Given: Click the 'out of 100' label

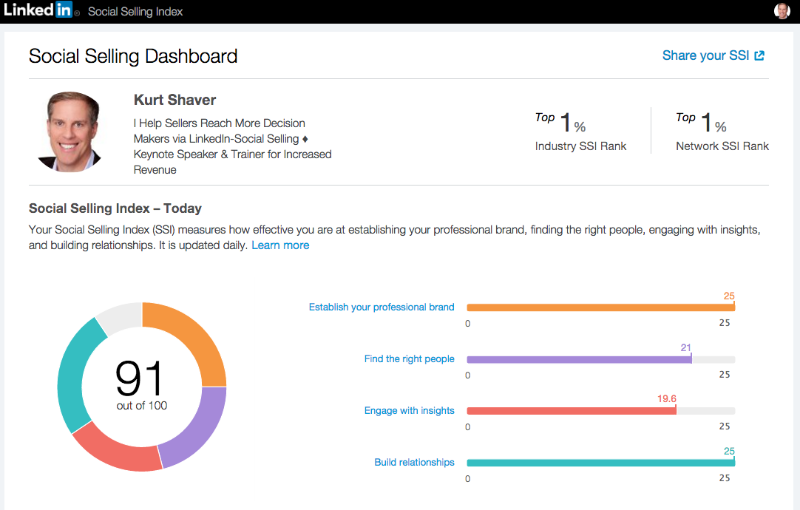Looking at the screenshot, I should point(141,405).
